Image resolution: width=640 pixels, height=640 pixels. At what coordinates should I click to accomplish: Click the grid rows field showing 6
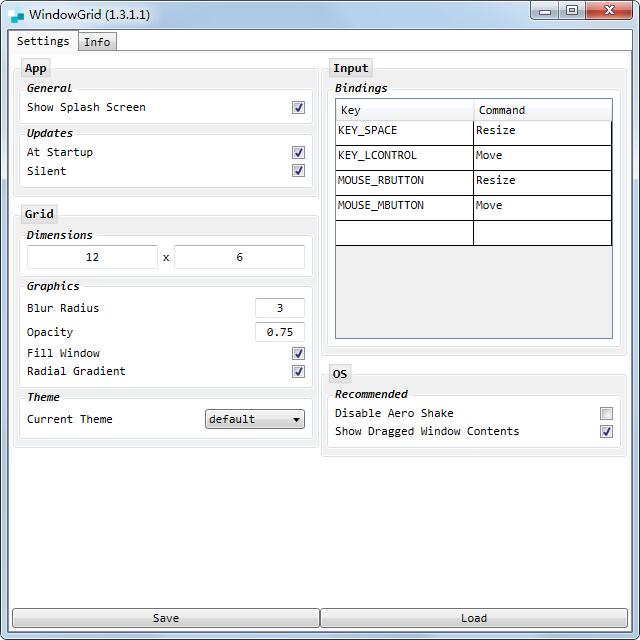[239, 257]
